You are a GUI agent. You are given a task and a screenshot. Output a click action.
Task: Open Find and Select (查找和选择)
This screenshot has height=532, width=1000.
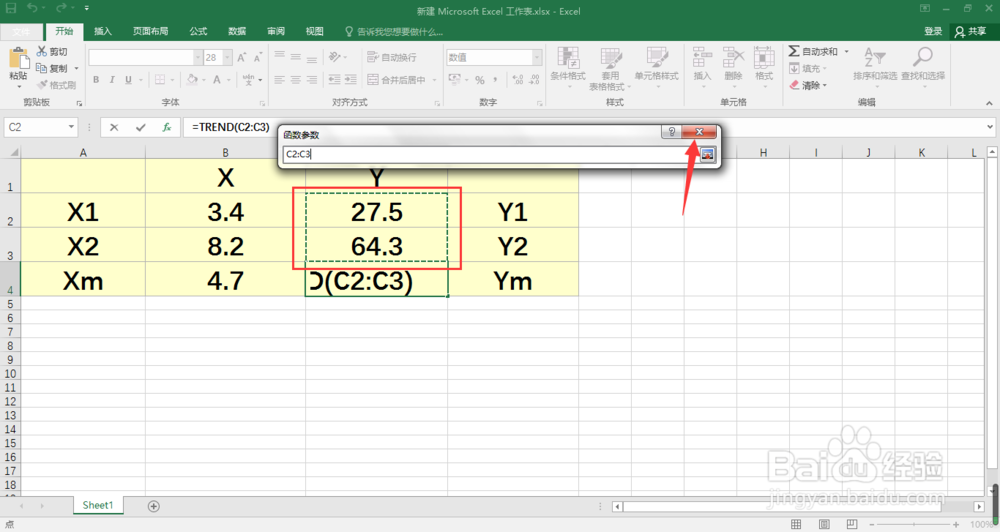coord(923,66)
